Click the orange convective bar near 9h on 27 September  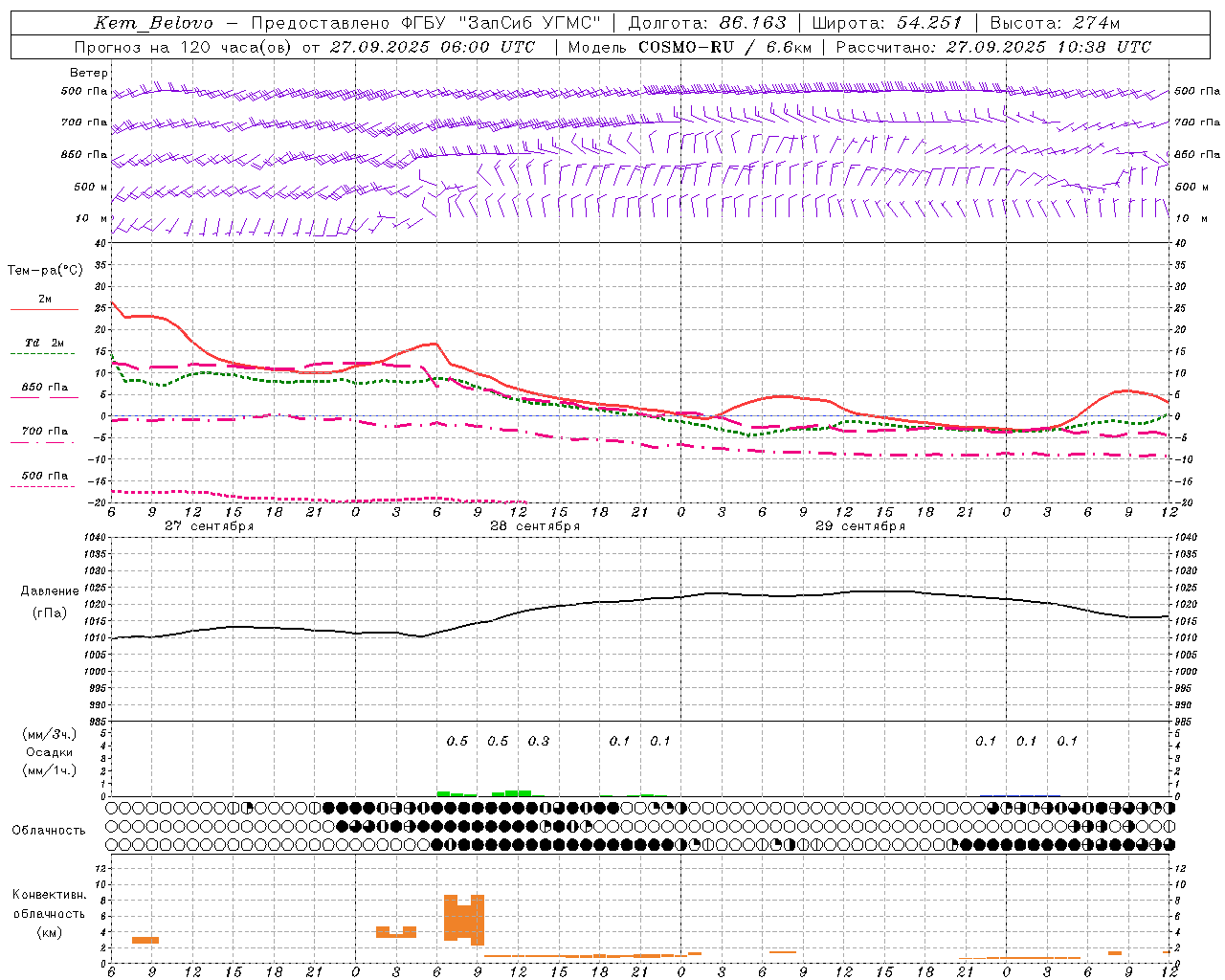click(x=145, y=940)
